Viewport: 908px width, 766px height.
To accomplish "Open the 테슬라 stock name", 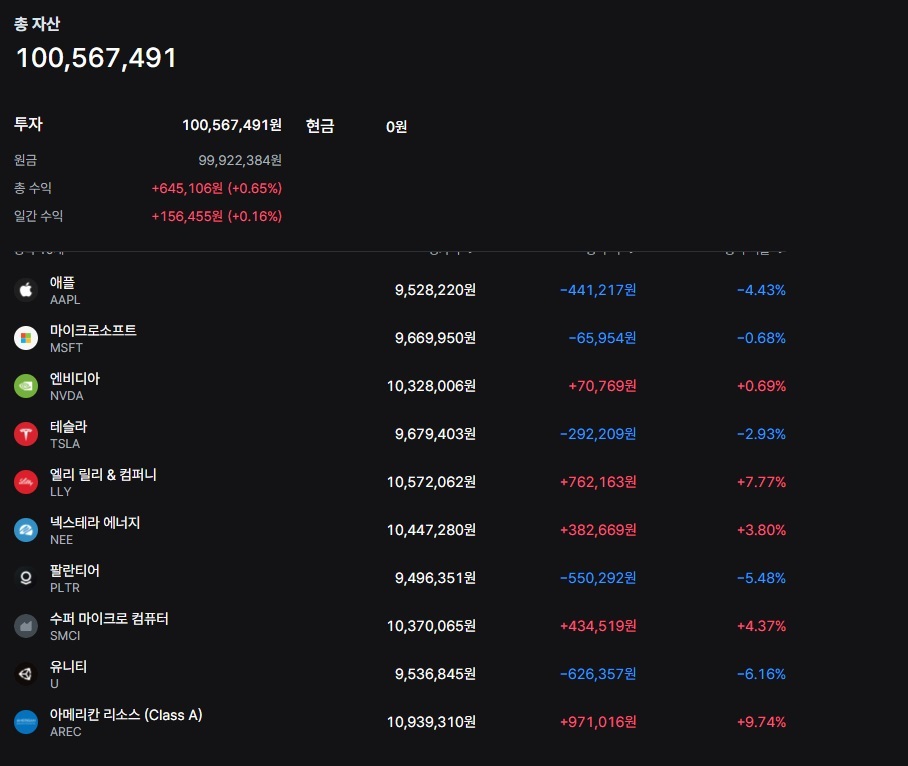I will click(68, 427).
